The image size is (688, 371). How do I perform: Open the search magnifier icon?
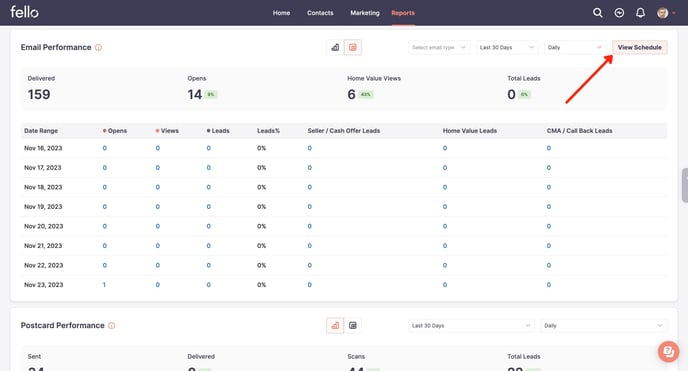click(x=598, y=13)
